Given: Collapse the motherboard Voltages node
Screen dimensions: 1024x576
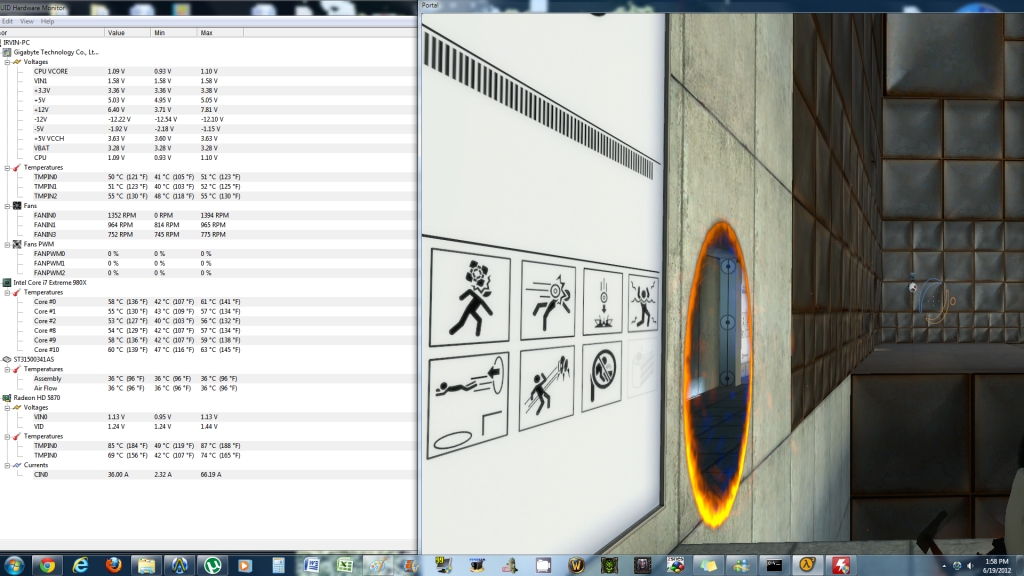Looking at the screenshot, I should coord(7,62).
